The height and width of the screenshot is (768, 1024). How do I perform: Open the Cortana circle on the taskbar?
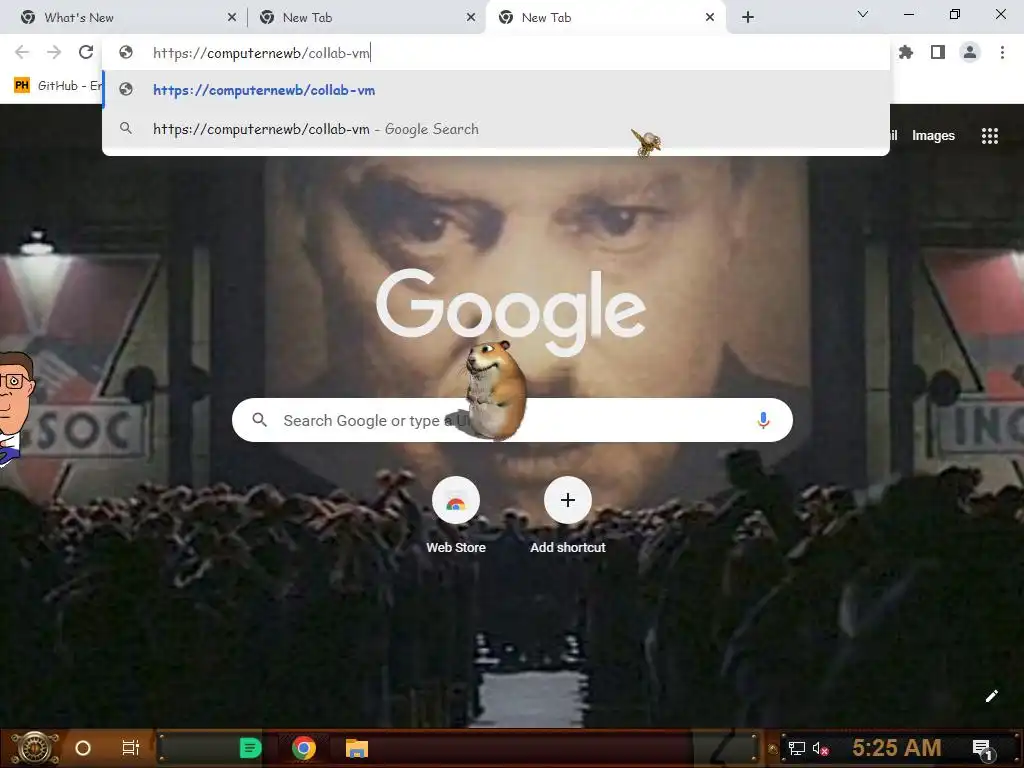click(83, 748)
